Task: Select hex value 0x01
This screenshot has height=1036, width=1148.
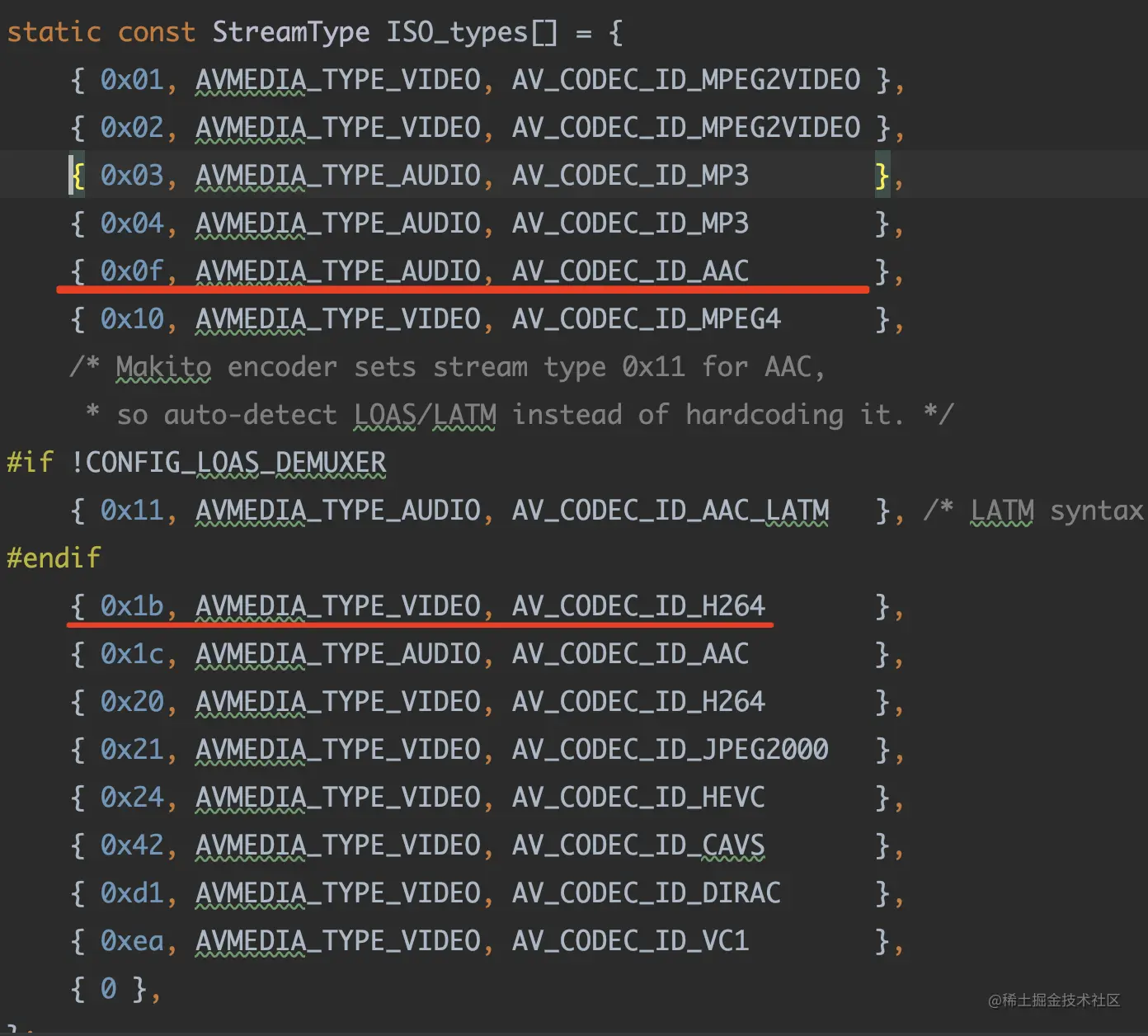Action: tap(132, 80)
